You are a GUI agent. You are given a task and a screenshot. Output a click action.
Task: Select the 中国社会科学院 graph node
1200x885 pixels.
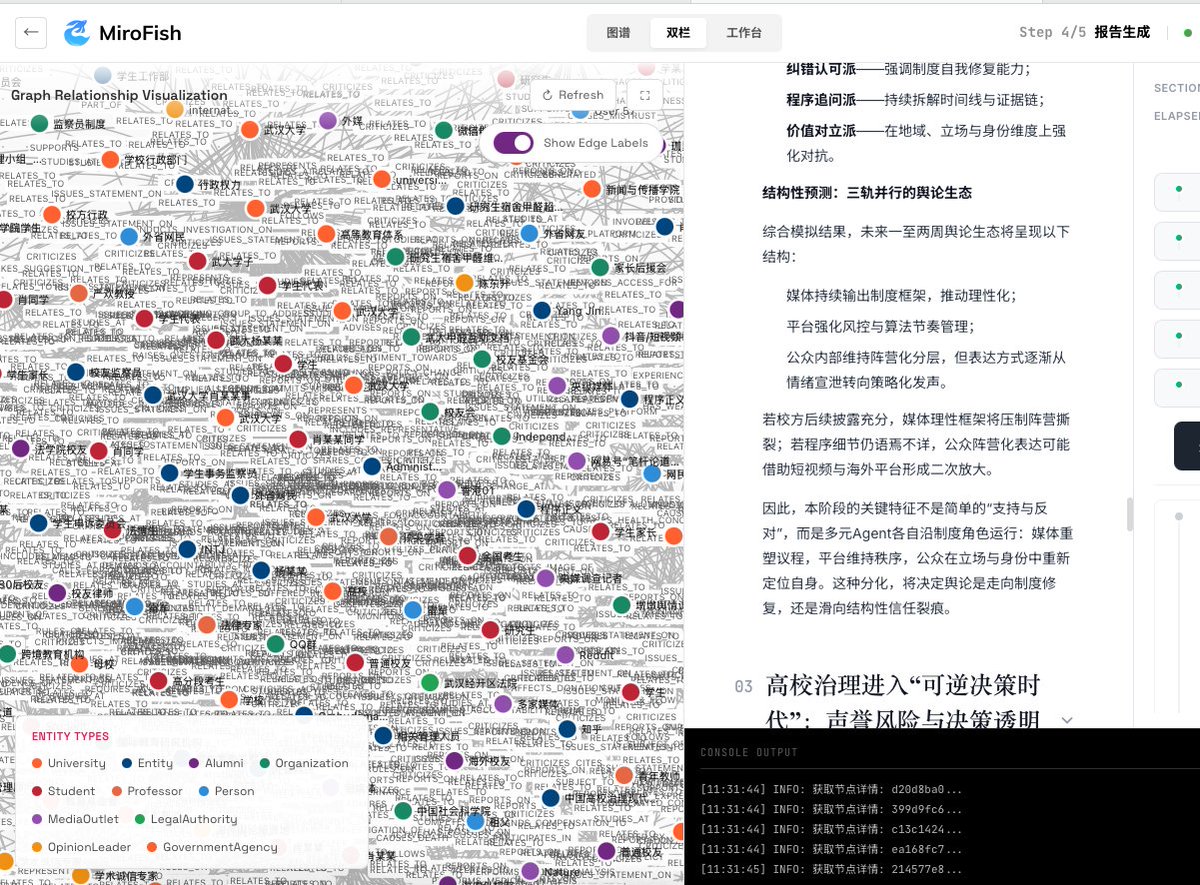pyautogui.click(x=402, y=810)
